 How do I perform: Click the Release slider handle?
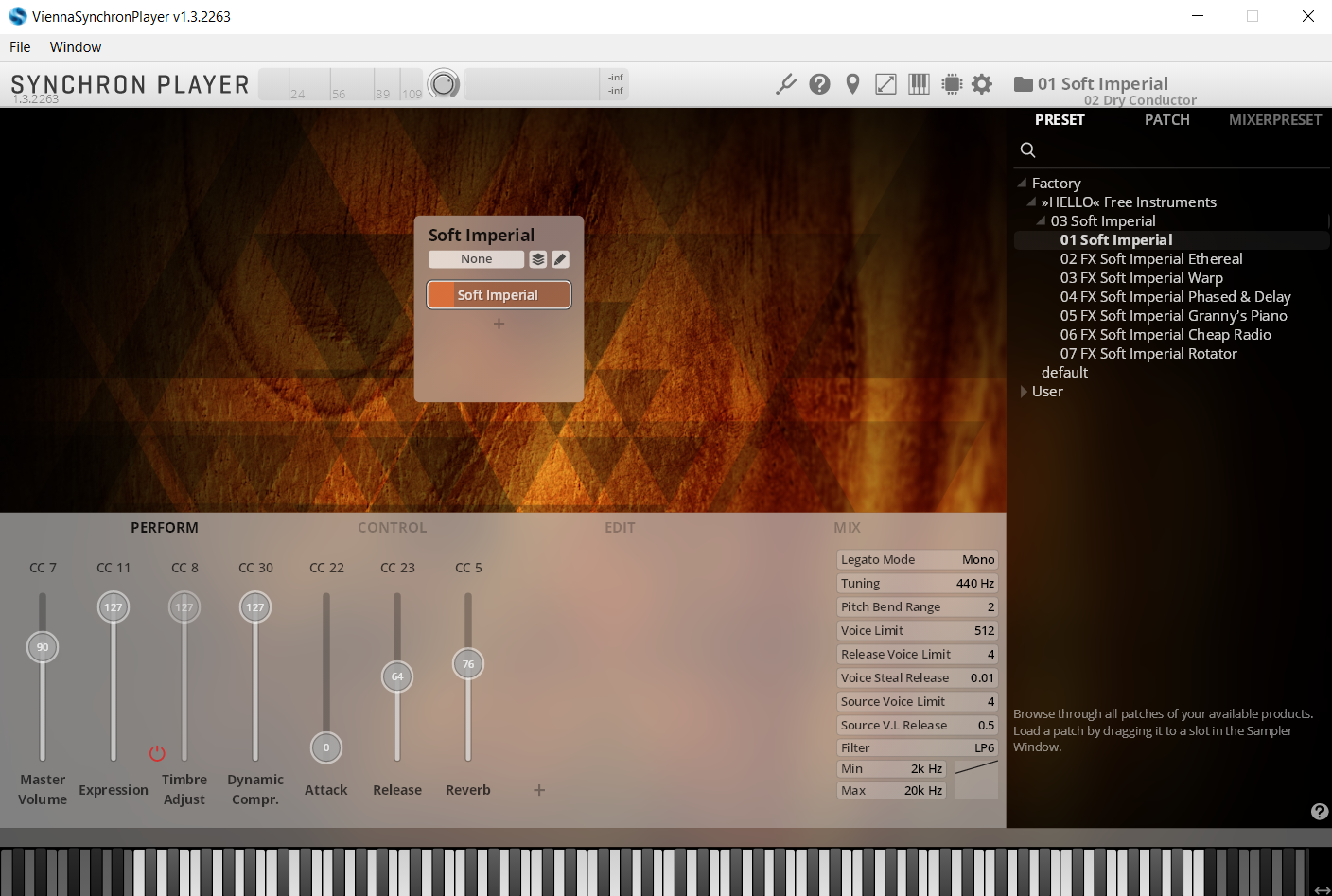pos(397,676)
